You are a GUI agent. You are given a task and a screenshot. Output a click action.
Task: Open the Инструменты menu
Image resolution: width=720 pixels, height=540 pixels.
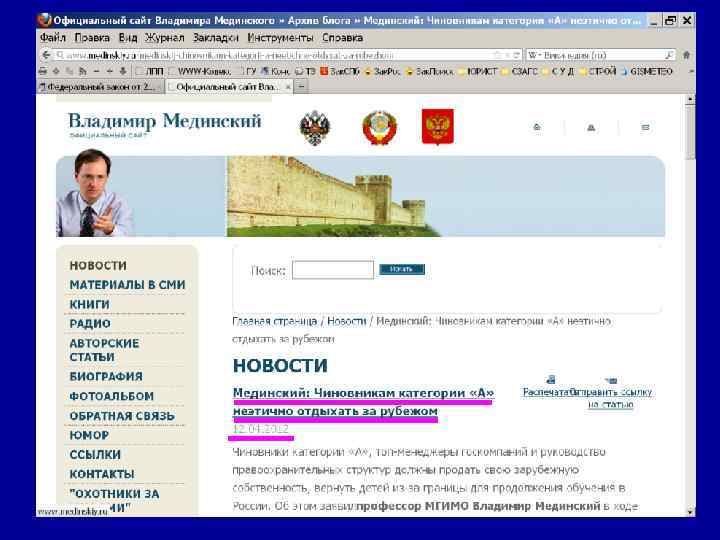pos(280,38)
